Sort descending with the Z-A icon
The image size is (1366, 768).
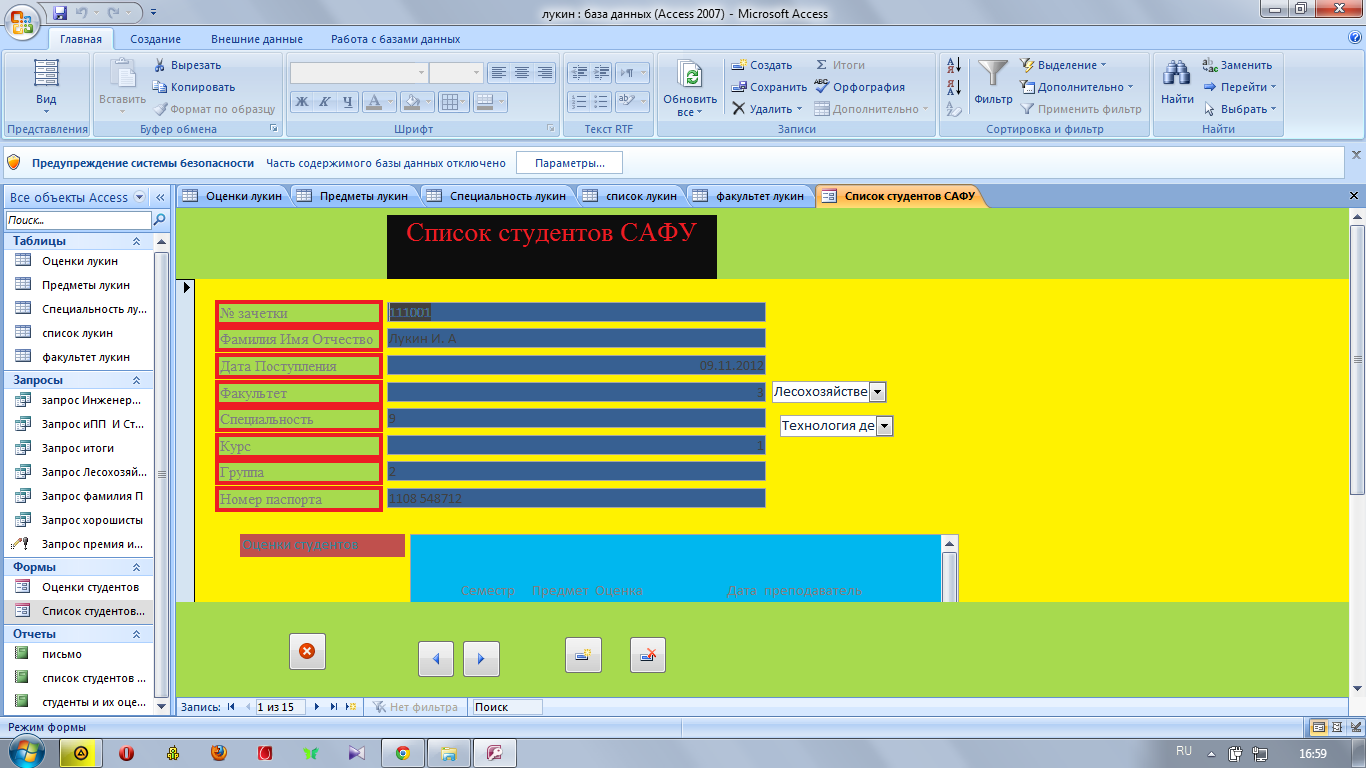pos(953,87)
